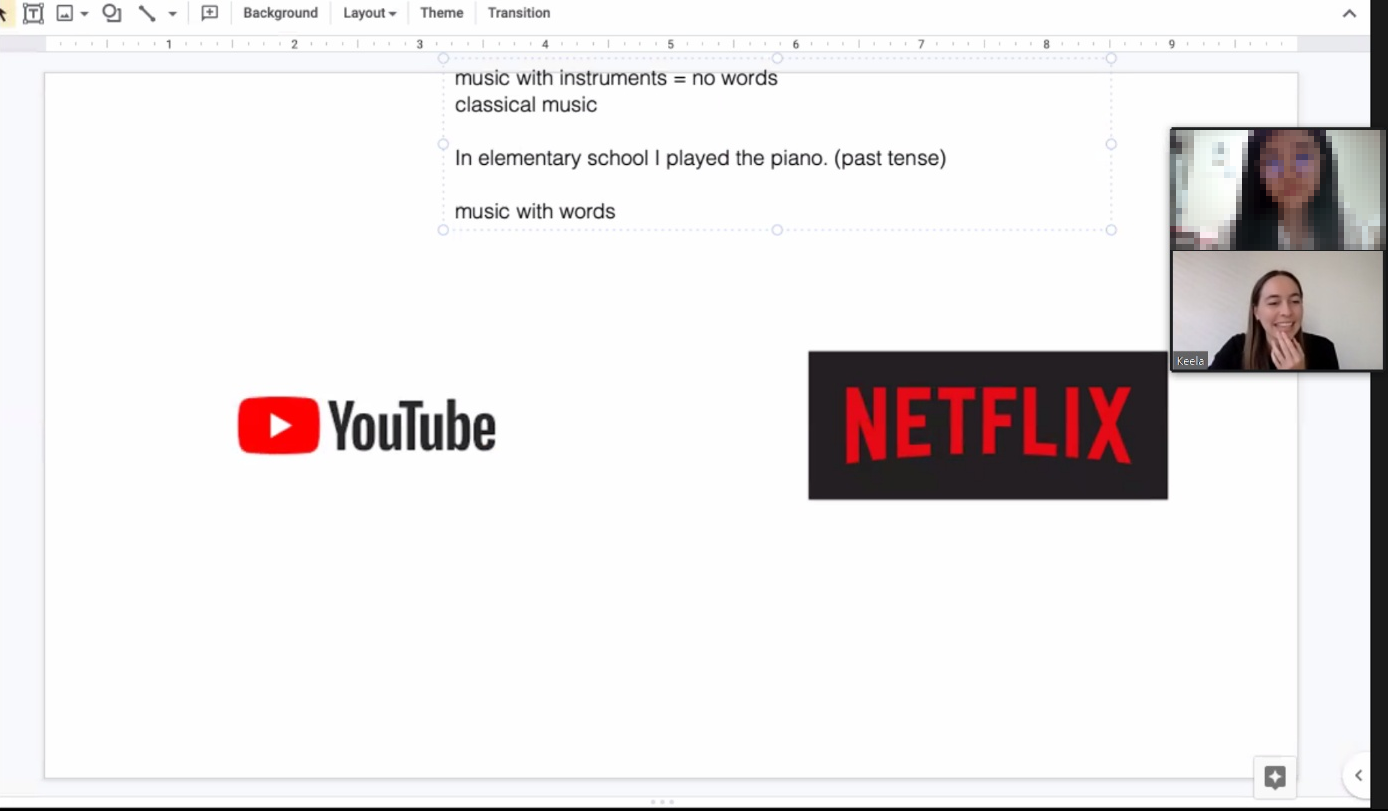Collapse the toolbar with the up chevron

[1349, 13]
